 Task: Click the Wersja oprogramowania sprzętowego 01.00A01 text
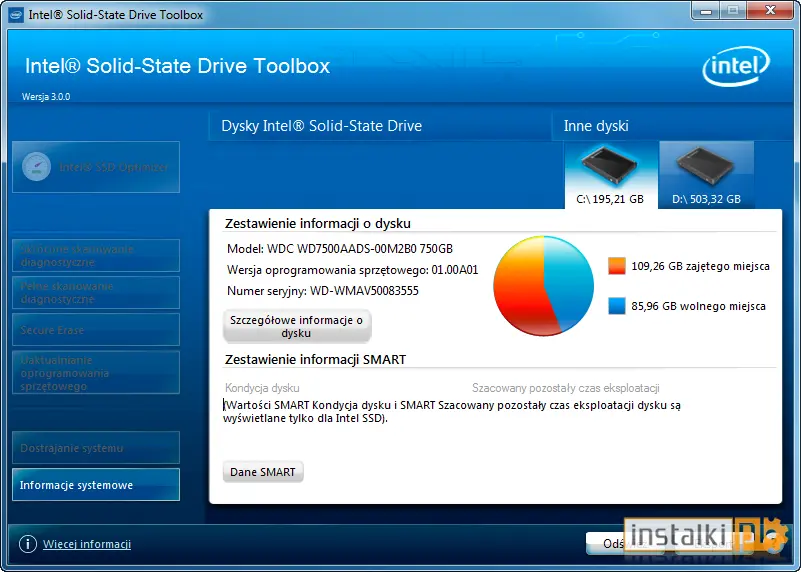(x=352, y=270)
